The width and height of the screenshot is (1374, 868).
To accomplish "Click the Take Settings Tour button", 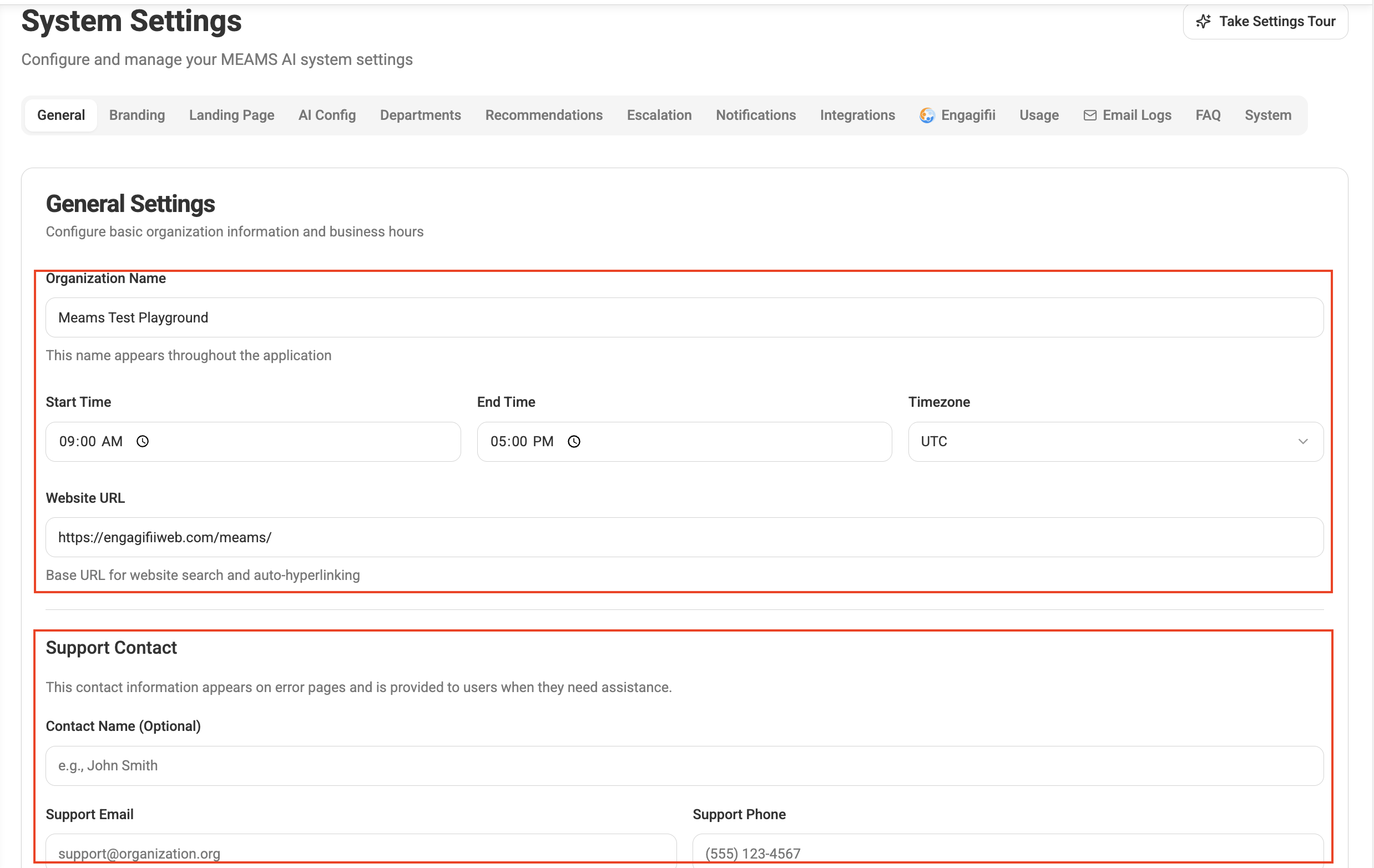I will (x=1266, y=22).
